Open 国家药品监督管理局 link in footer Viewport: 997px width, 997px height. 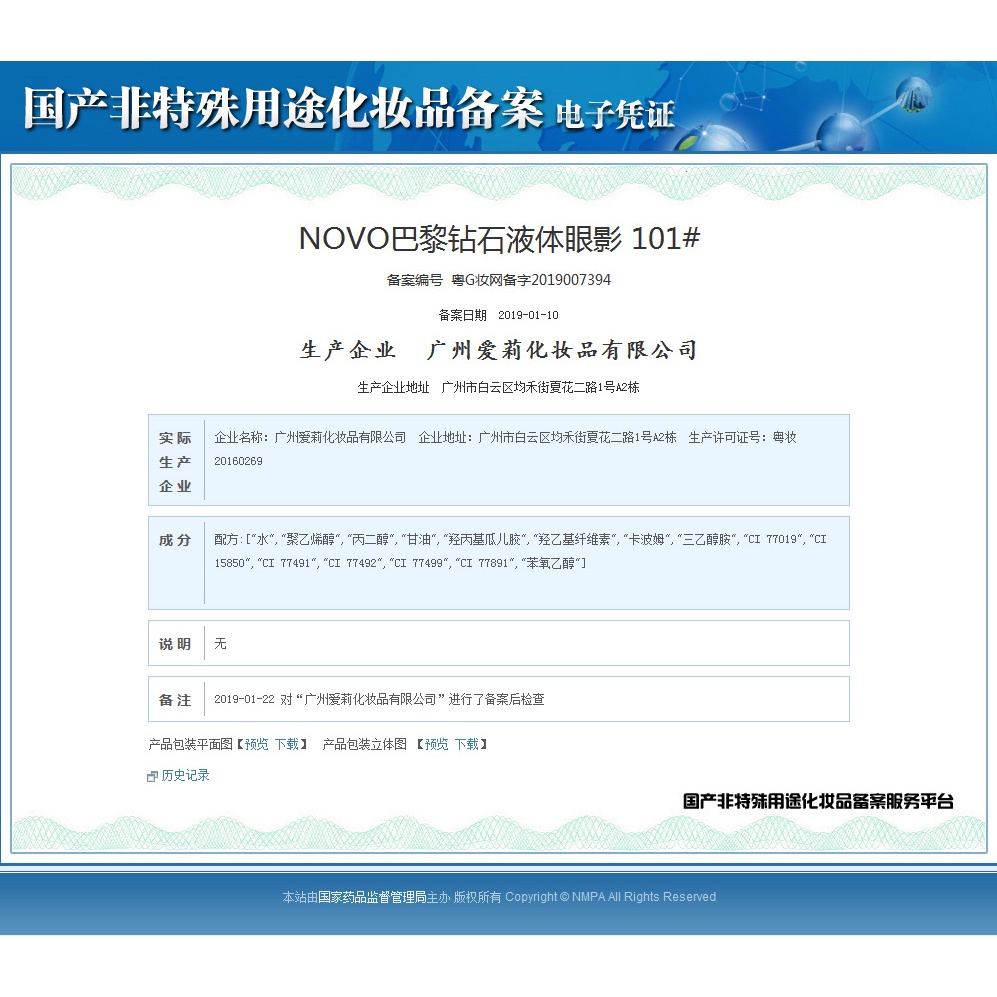pos(372,897)
